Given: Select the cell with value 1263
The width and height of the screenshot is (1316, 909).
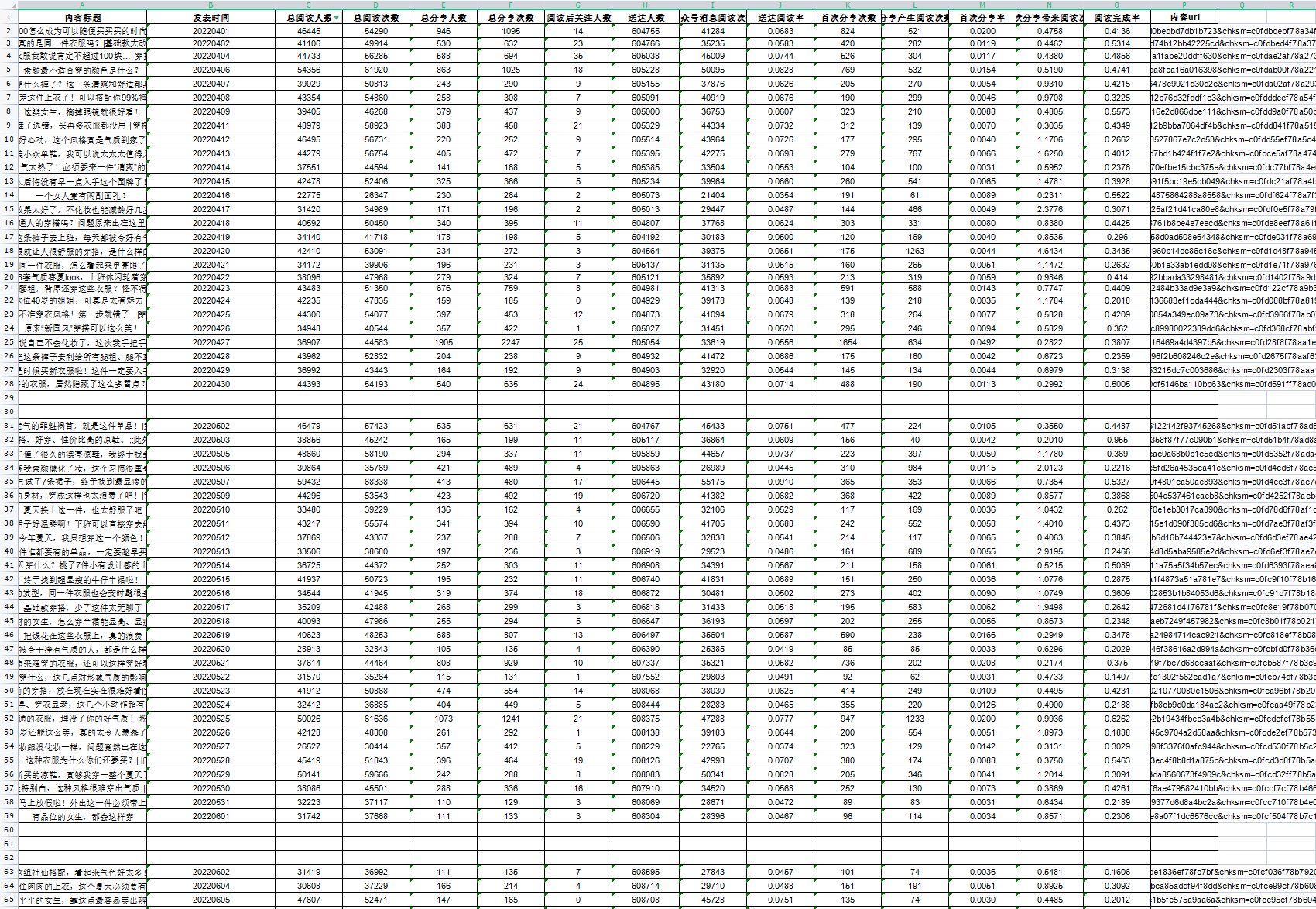Looking at the screenshot, I should click(915, 251).
